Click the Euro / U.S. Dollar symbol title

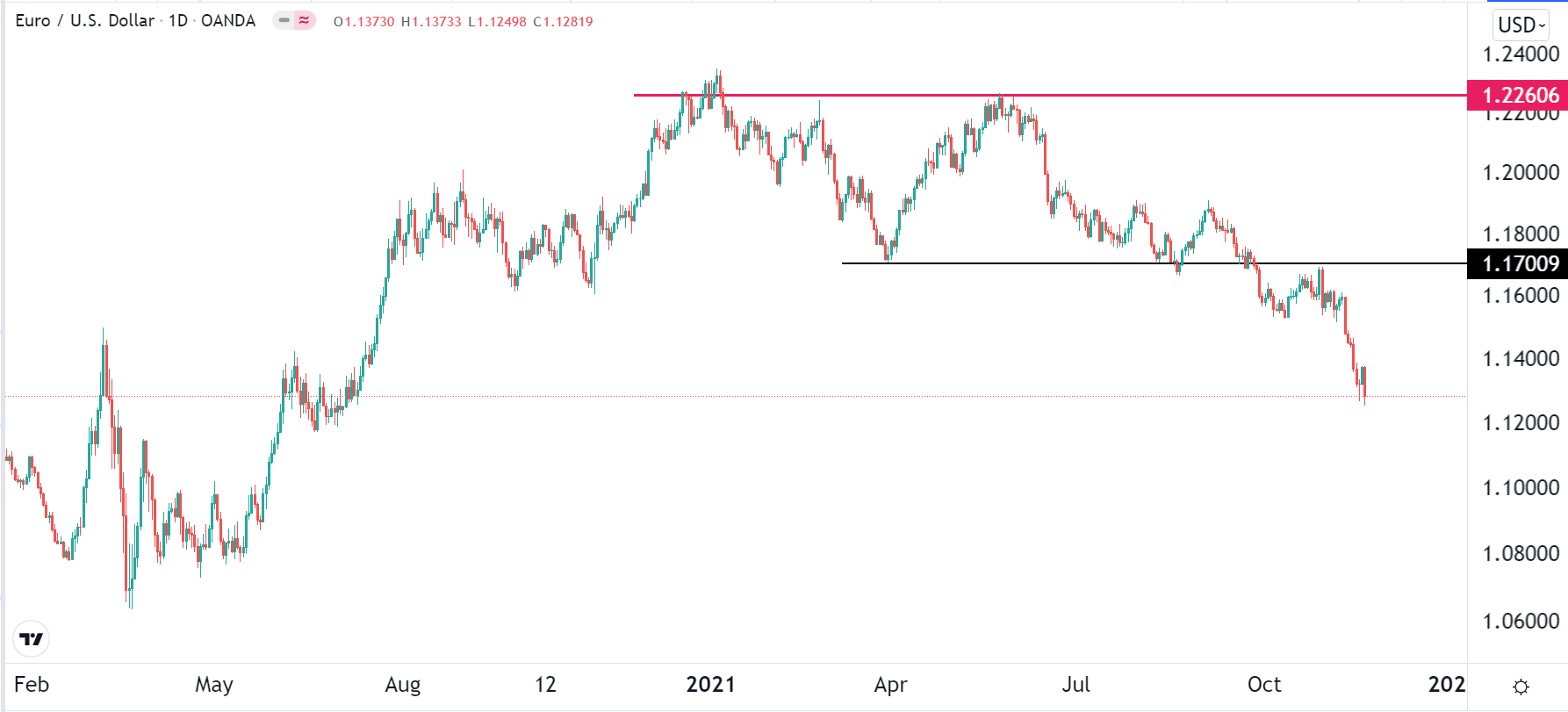point(84,20)
